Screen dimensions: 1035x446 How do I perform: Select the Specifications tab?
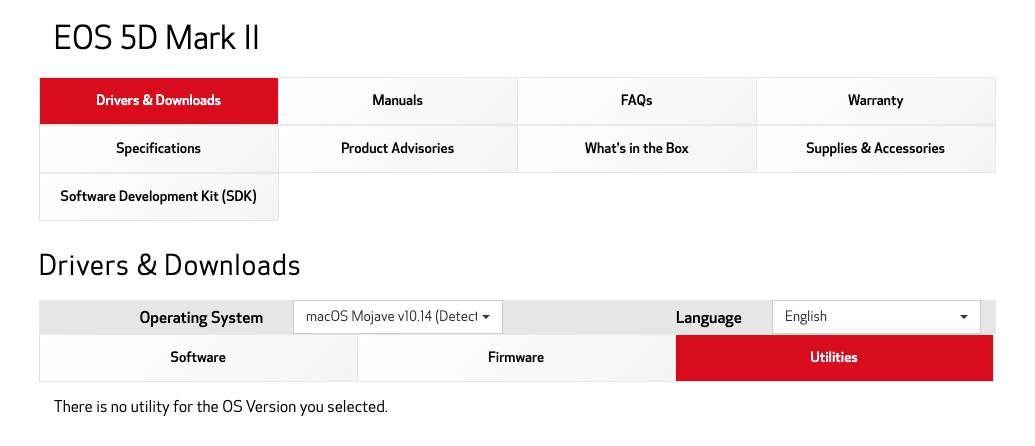coord(158,148)
